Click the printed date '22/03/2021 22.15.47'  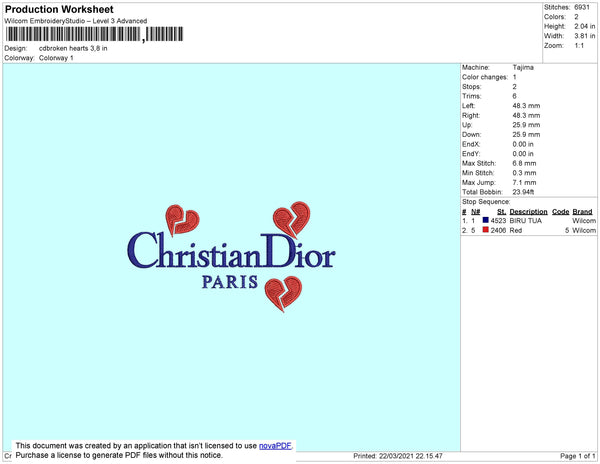click(x=411, y=456)
